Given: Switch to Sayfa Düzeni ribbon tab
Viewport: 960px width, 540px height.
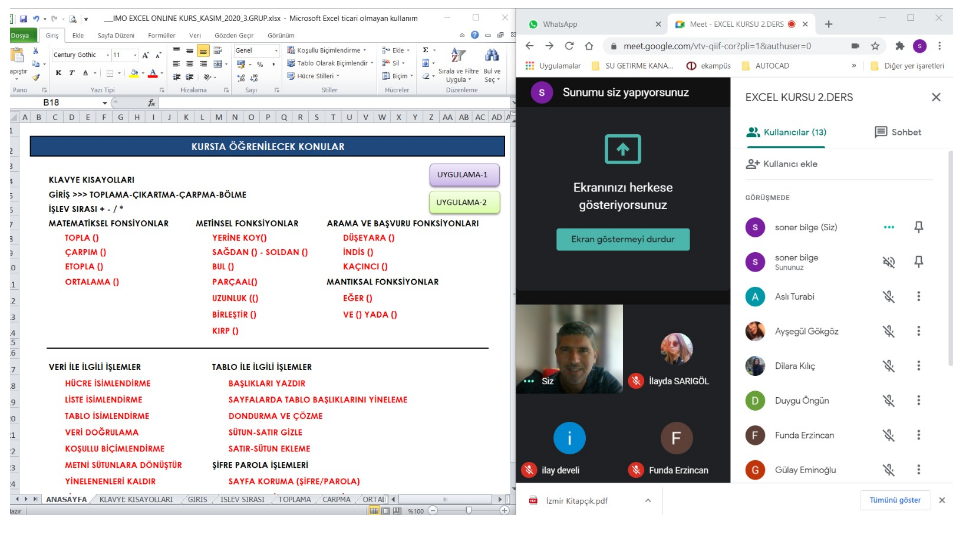Looking at the screenshot, I should [116, 36].
